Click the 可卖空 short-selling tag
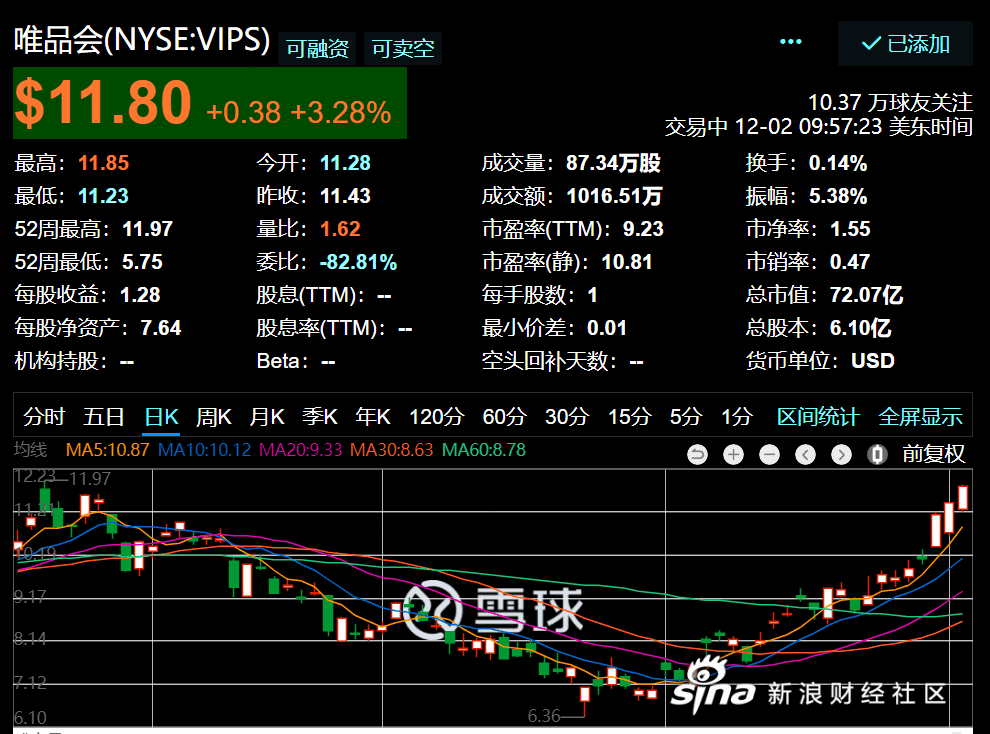Screen dimensions: 990x734 [x=403, y=49]
